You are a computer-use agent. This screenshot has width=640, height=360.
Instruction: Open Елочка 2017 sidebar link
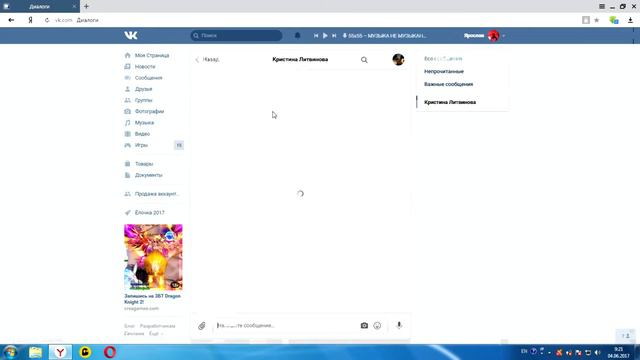(149, 213)
